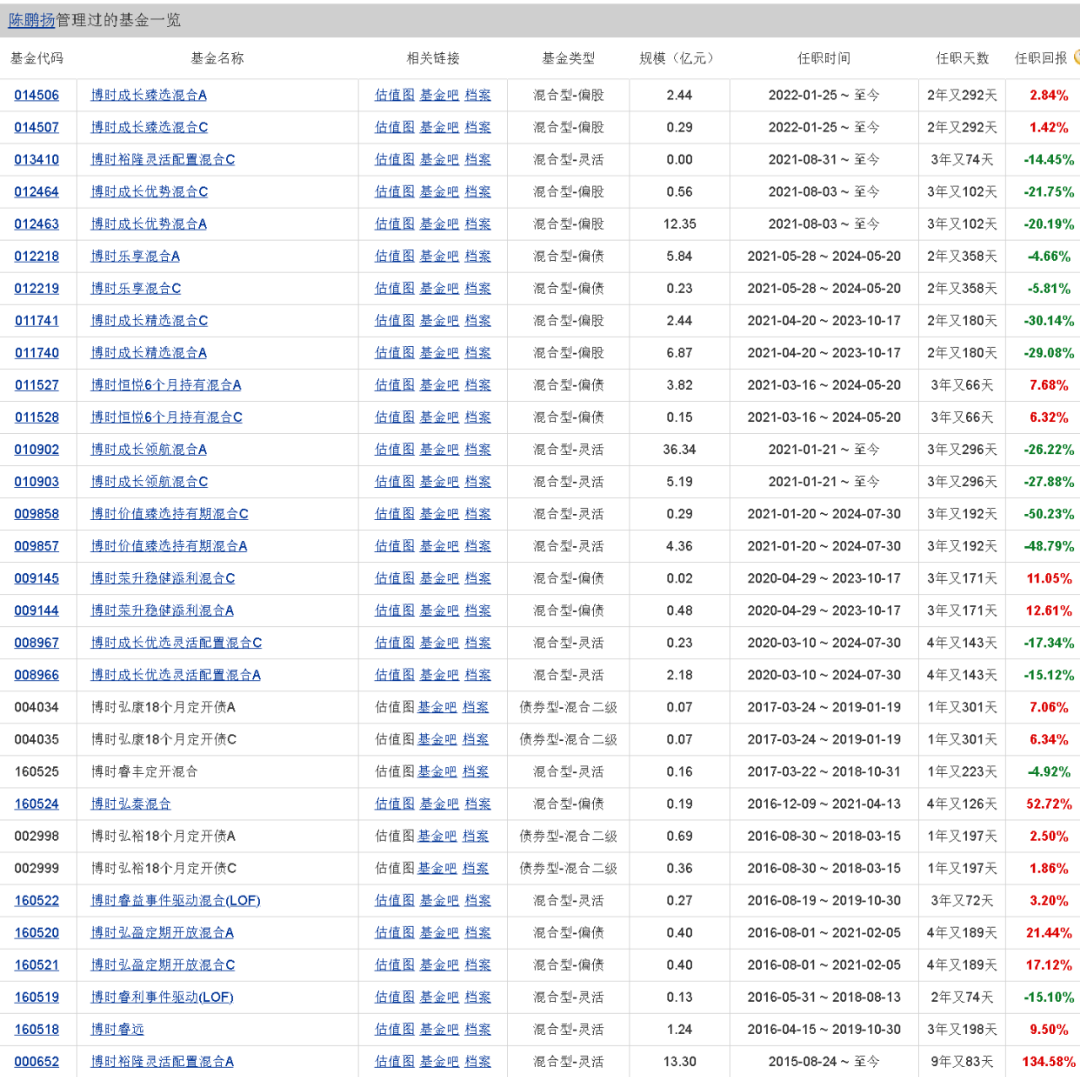Screen dimensions: 1080x1077
Task: Click the 基金名称 column header
Action: pyautogui.click(x=217, y=59)
